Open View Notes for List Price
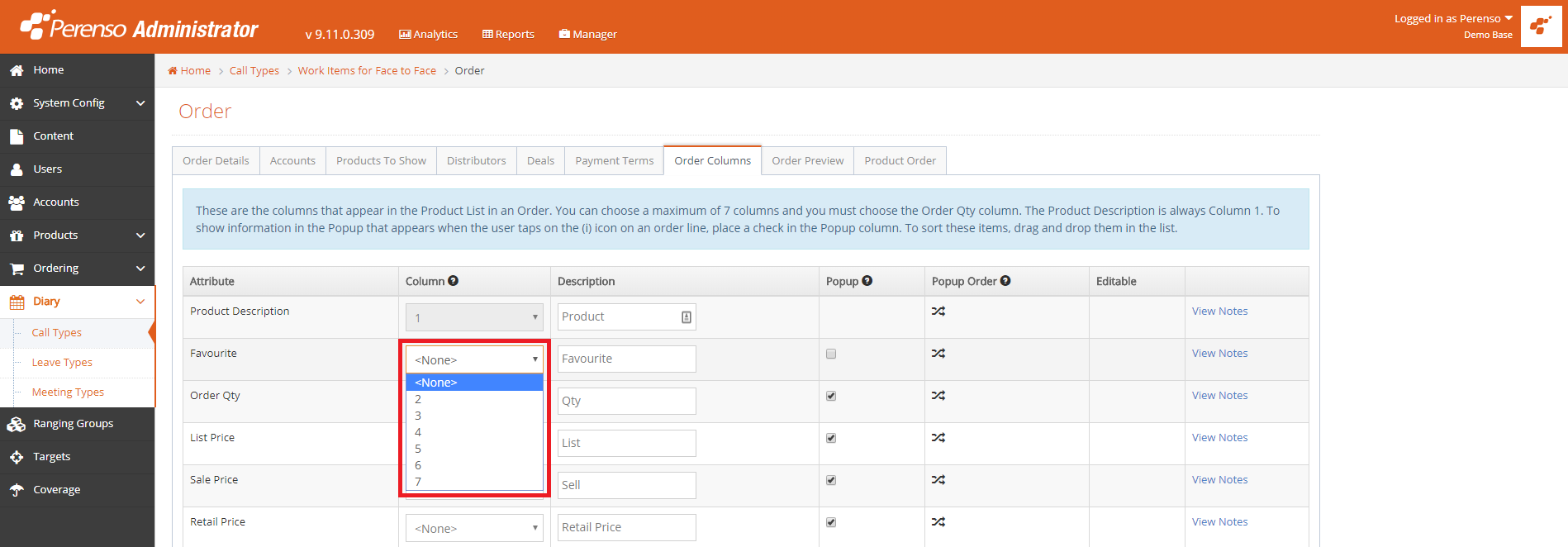1568x547 pixels. [x=1219, y=438]
